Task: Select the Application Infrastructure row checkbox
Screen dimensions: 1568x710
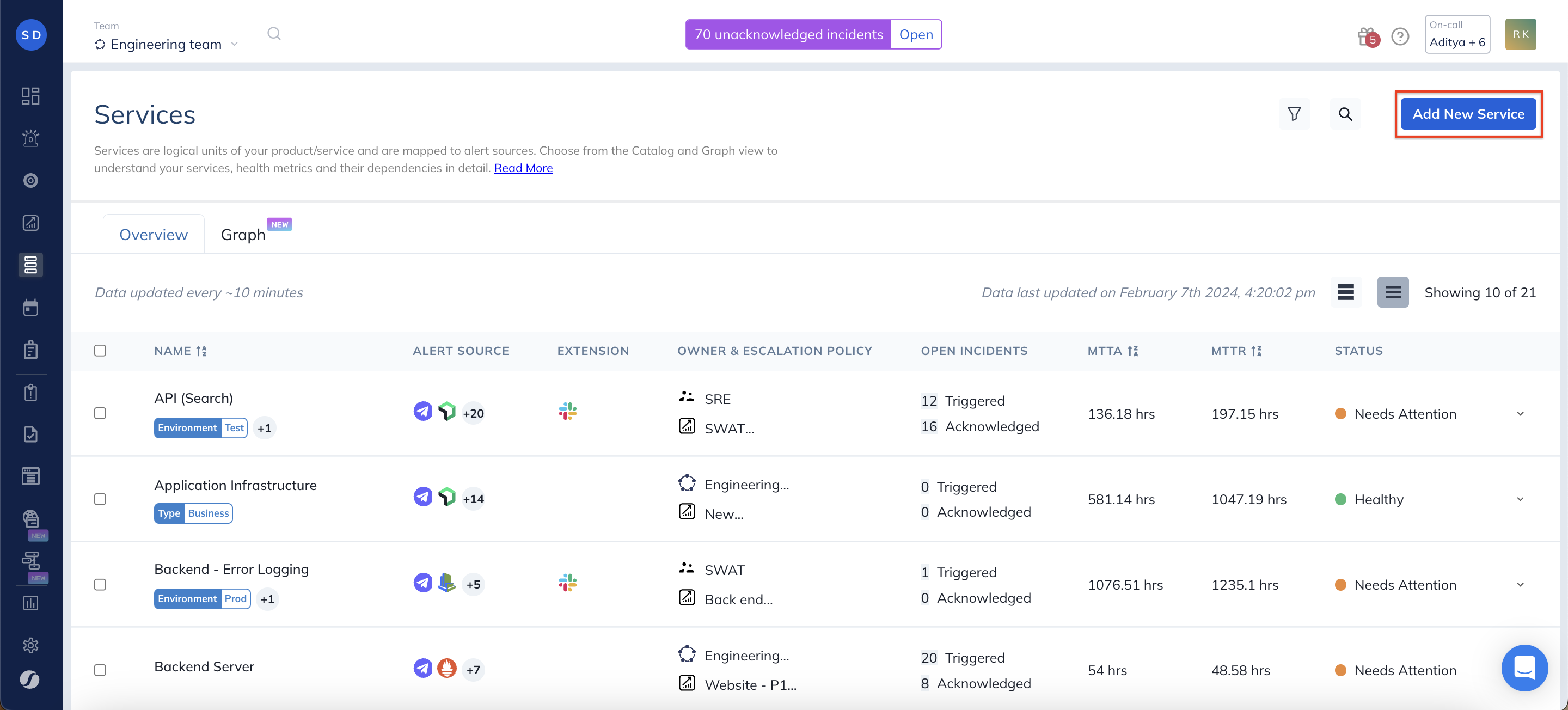Action: pyautogui.click(x=100, y=499)
